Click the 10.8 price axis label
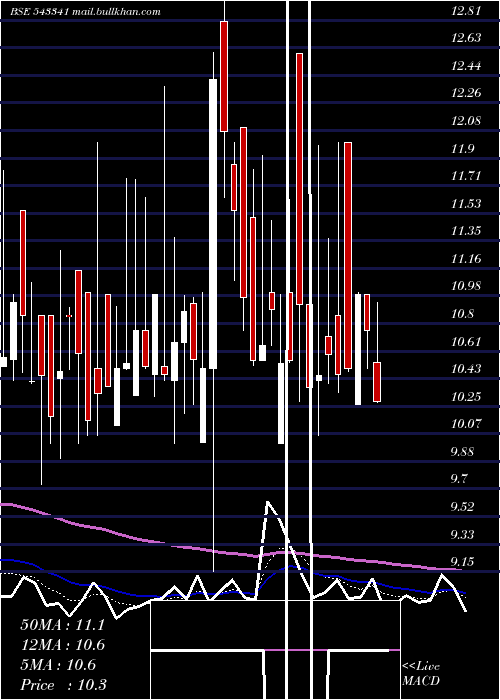500x700 pixels. 462,314
